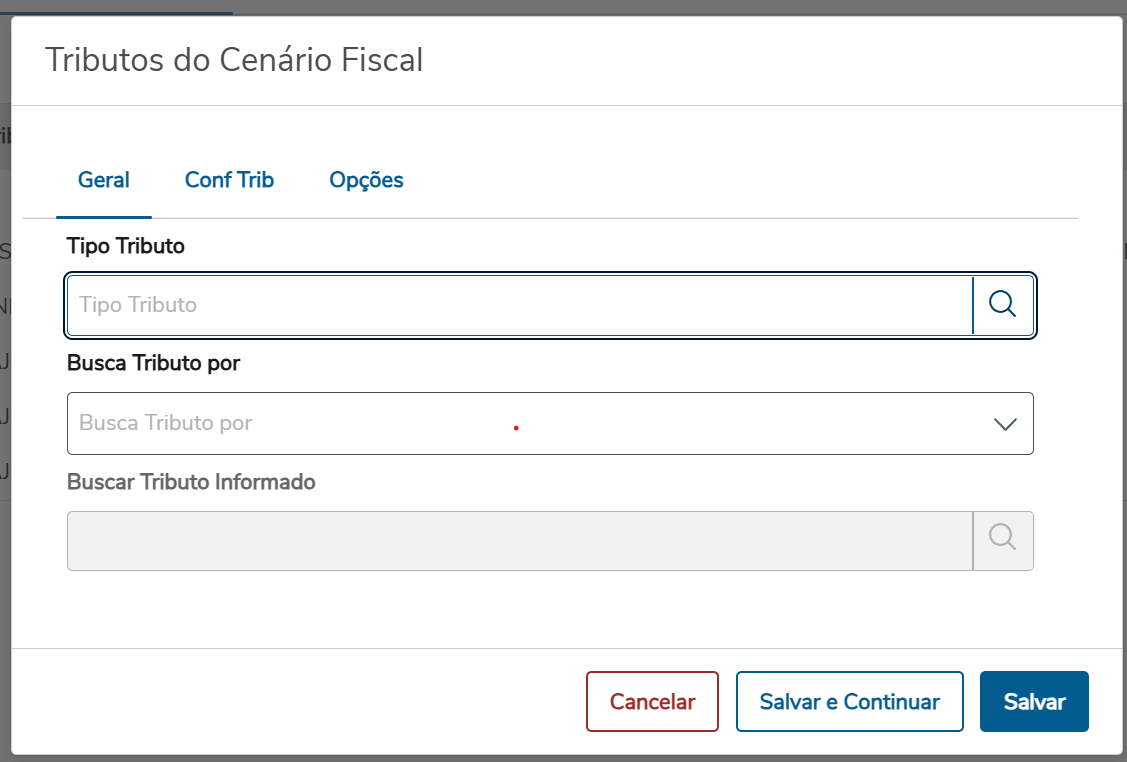Switch to the Geral tab
The image size is (1127, 762).
pyautogui.click(x=104, y=180)
